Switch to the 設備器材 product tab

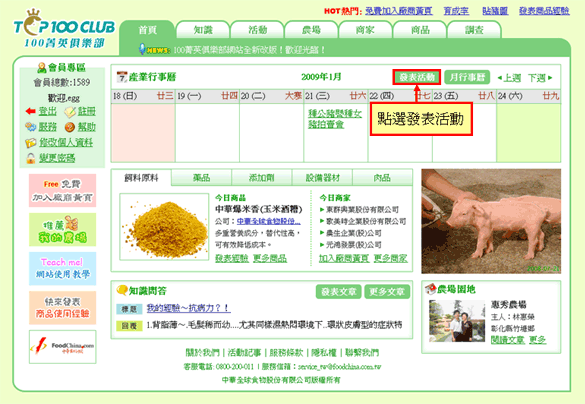[x=322, y=178]
